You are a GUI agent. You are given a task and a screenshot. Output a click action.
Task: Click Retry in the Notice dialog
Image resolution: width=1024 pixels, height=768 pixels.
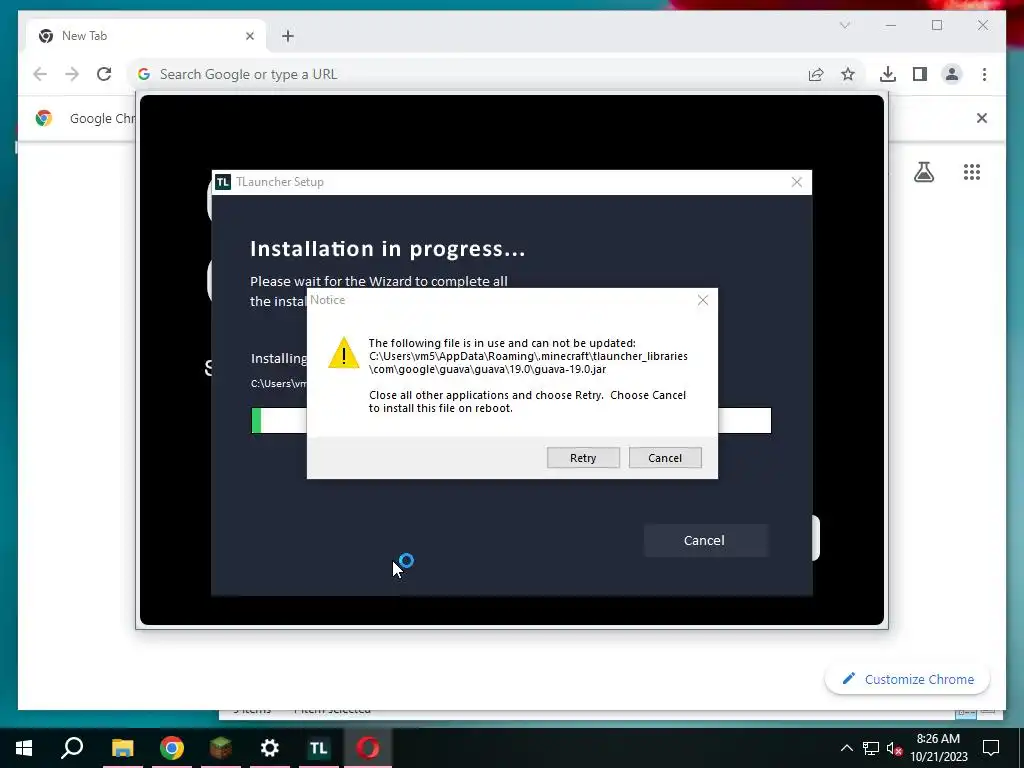583,458
